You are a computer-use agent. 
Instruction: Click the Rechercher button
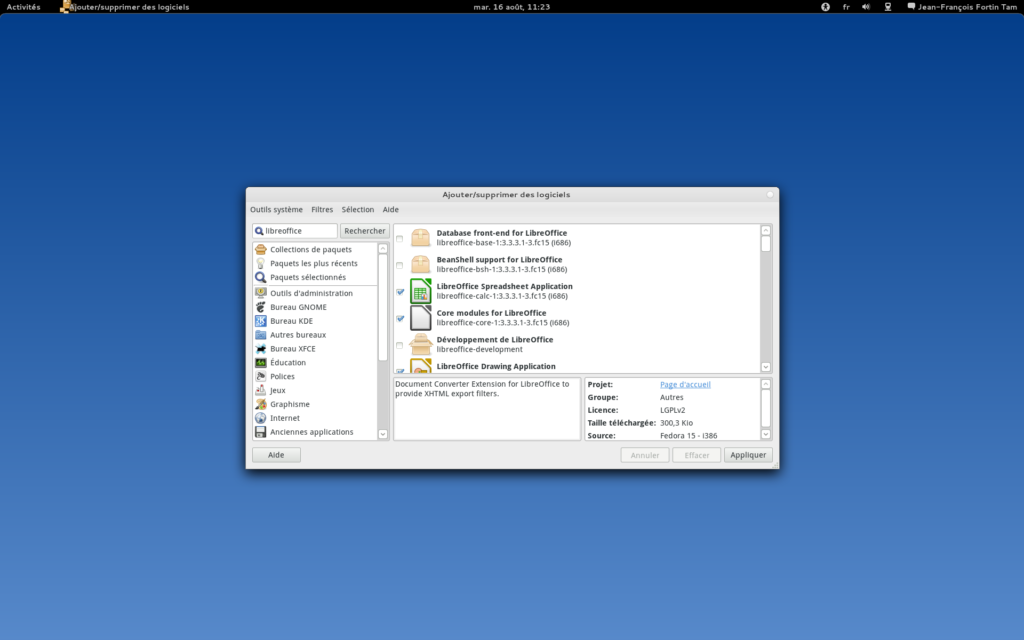pos(364,231)
